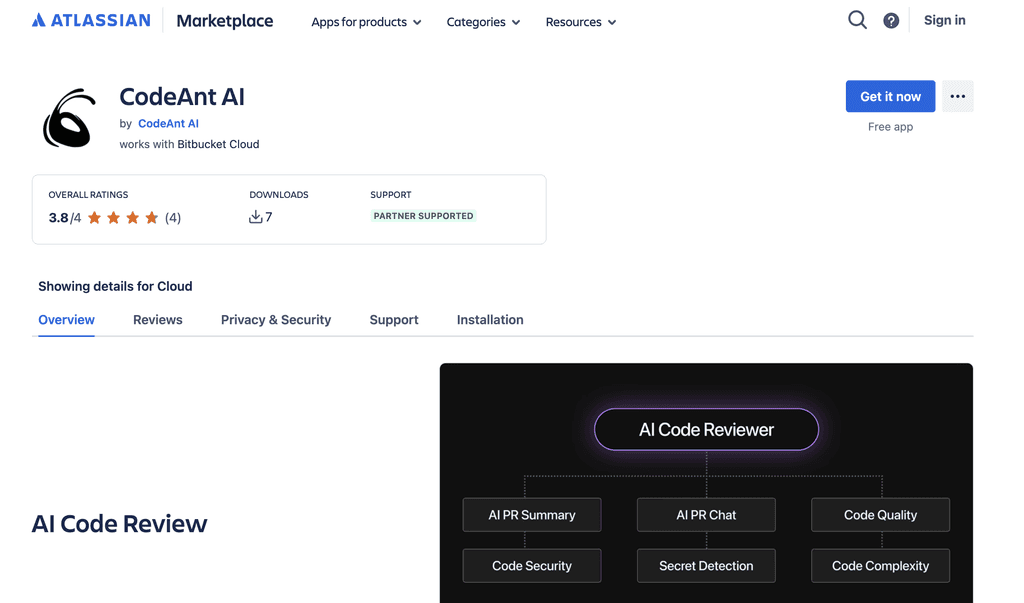1024x603 pixels.
Task: Click the help question mark icon
Action: point(891,19)
